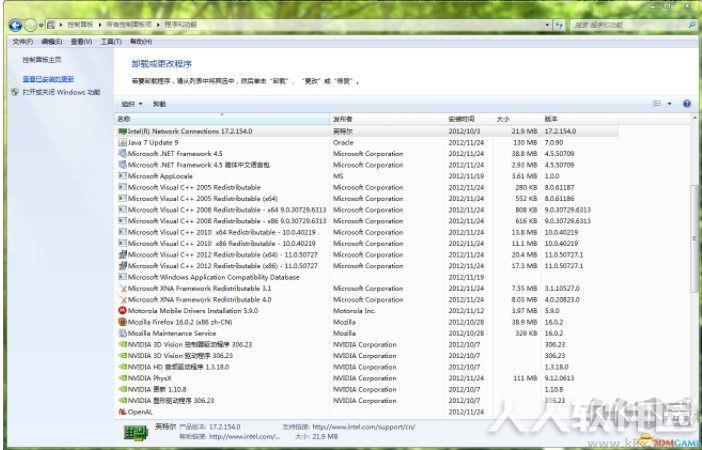Select NVIDIA graphics driver 306.23 row
Viewport: 702px width, 450px height.
366,400
